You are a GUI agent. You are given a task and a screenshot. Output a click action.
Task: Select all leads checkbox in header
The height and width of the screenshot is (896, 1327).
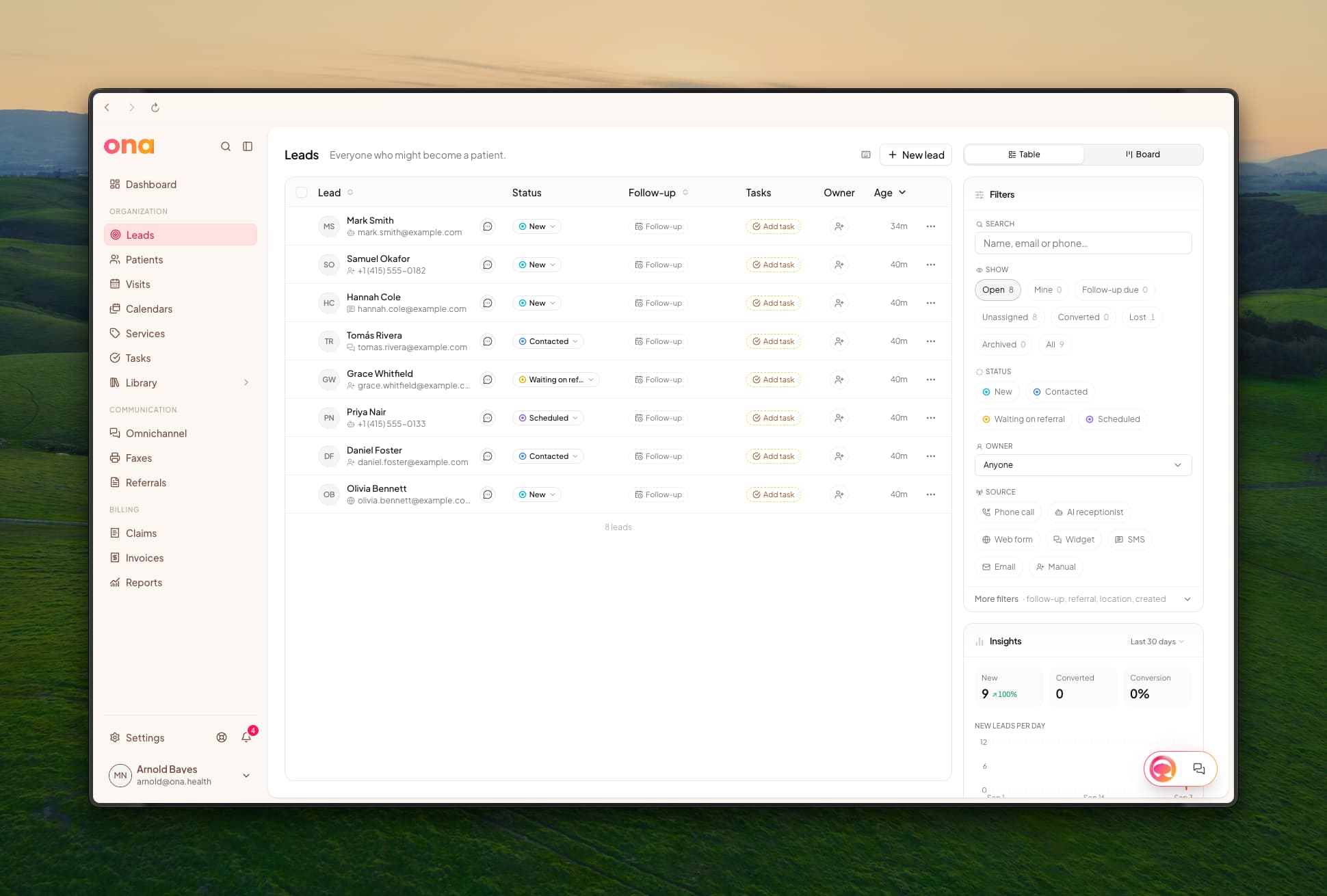point(302,193)
